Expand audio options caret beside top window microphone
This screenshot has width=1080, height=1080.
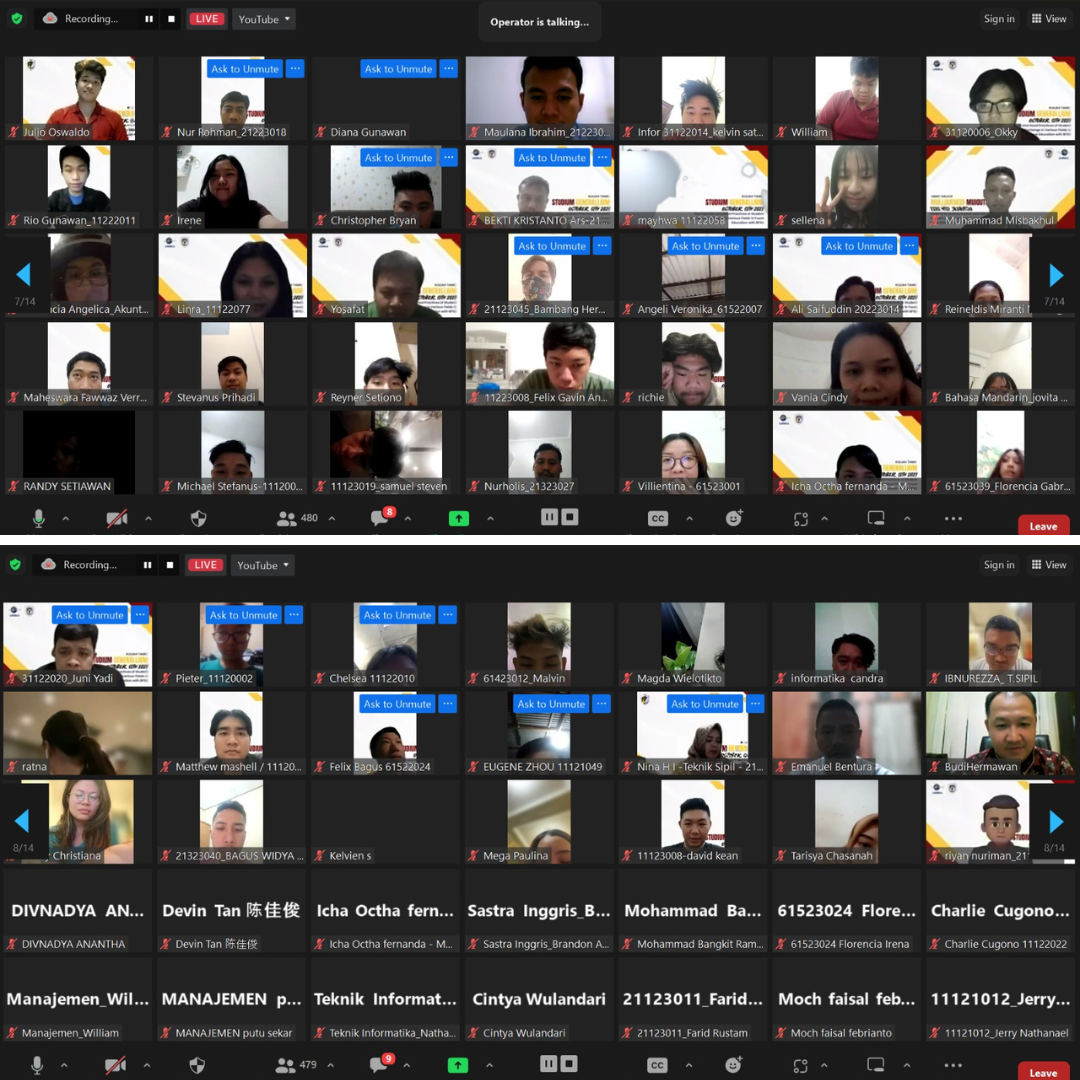coord(65,518)
